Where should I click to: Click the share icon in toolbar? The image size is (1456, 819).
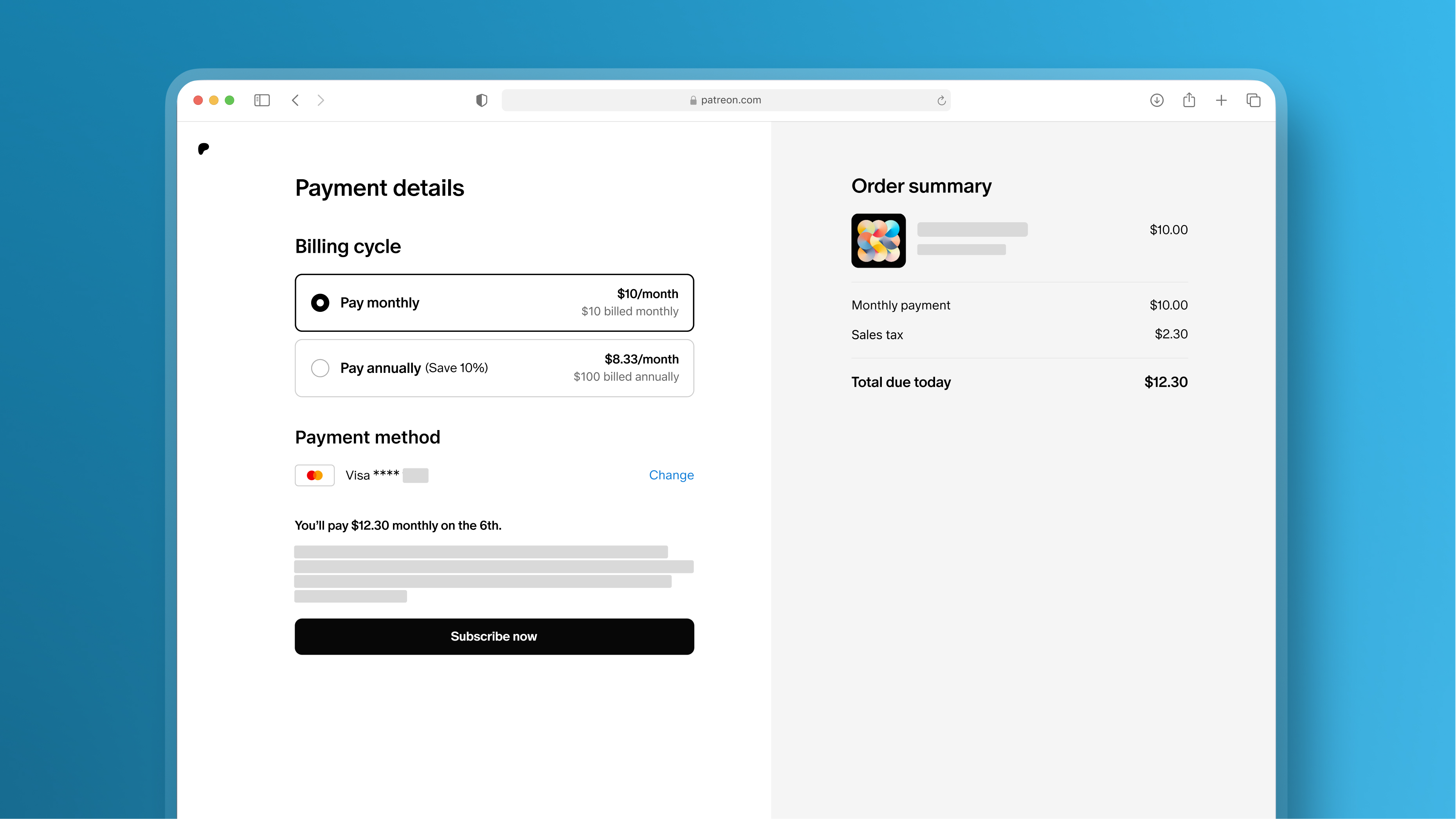[x=1189, y=100]
